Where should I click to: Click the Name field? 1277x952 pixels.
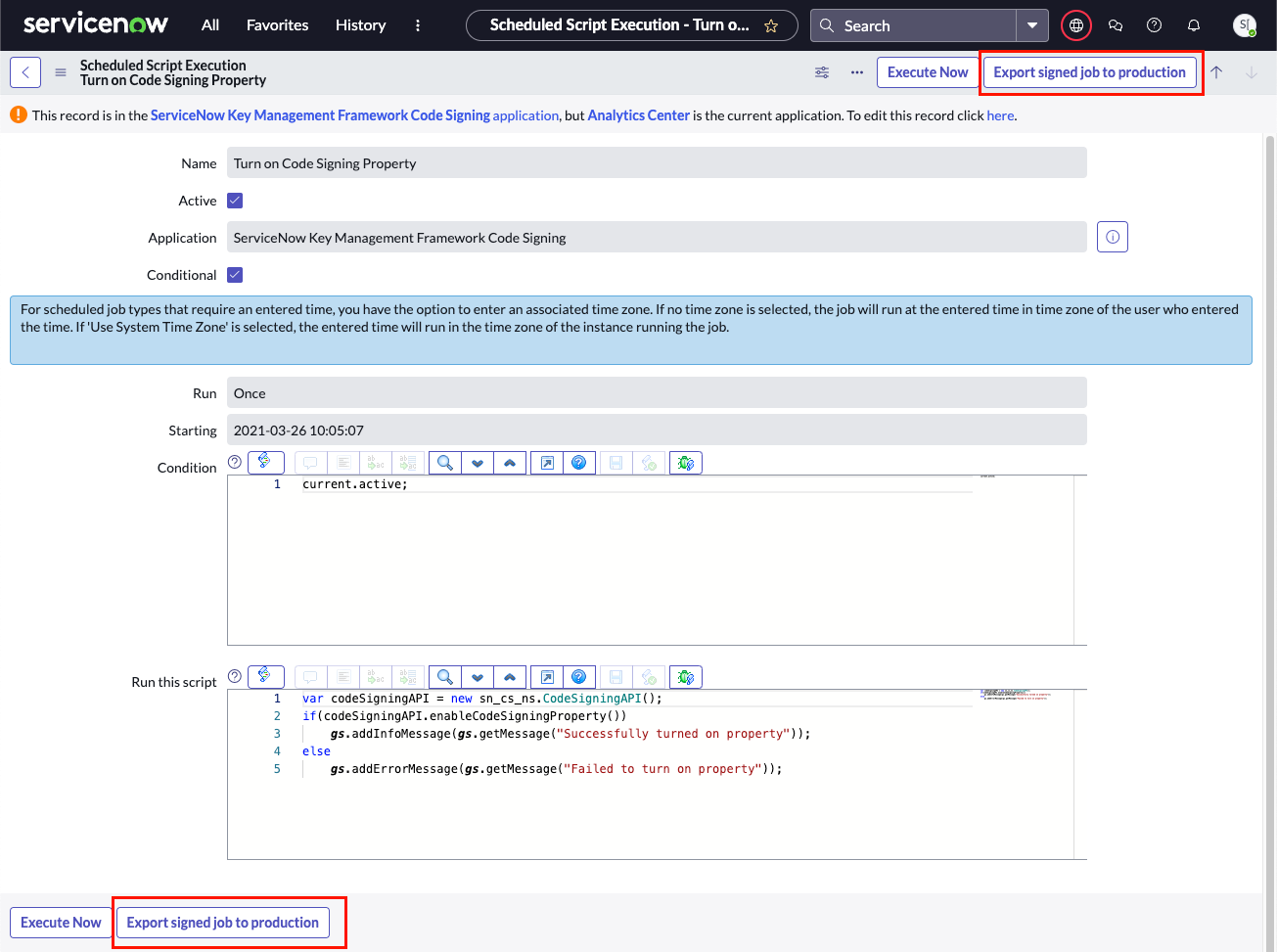point(657,163)
